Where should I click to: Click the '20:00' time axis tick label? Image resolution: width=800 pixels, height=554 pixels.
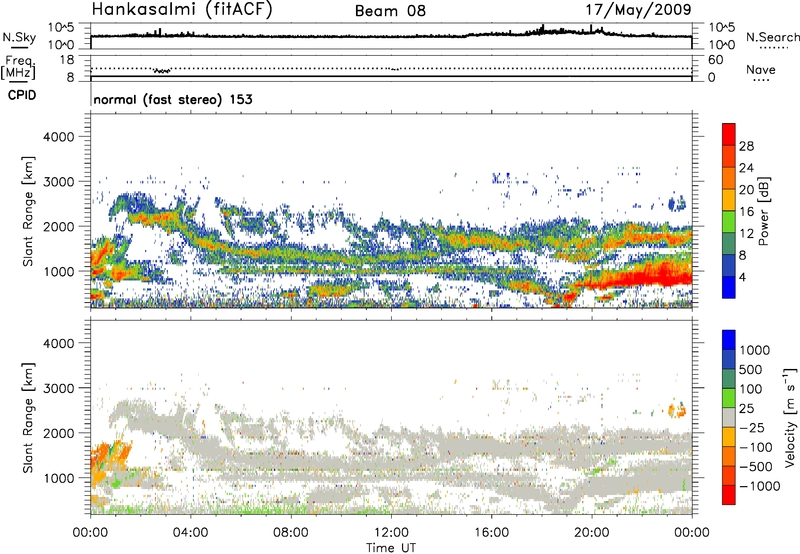(592, 533)
